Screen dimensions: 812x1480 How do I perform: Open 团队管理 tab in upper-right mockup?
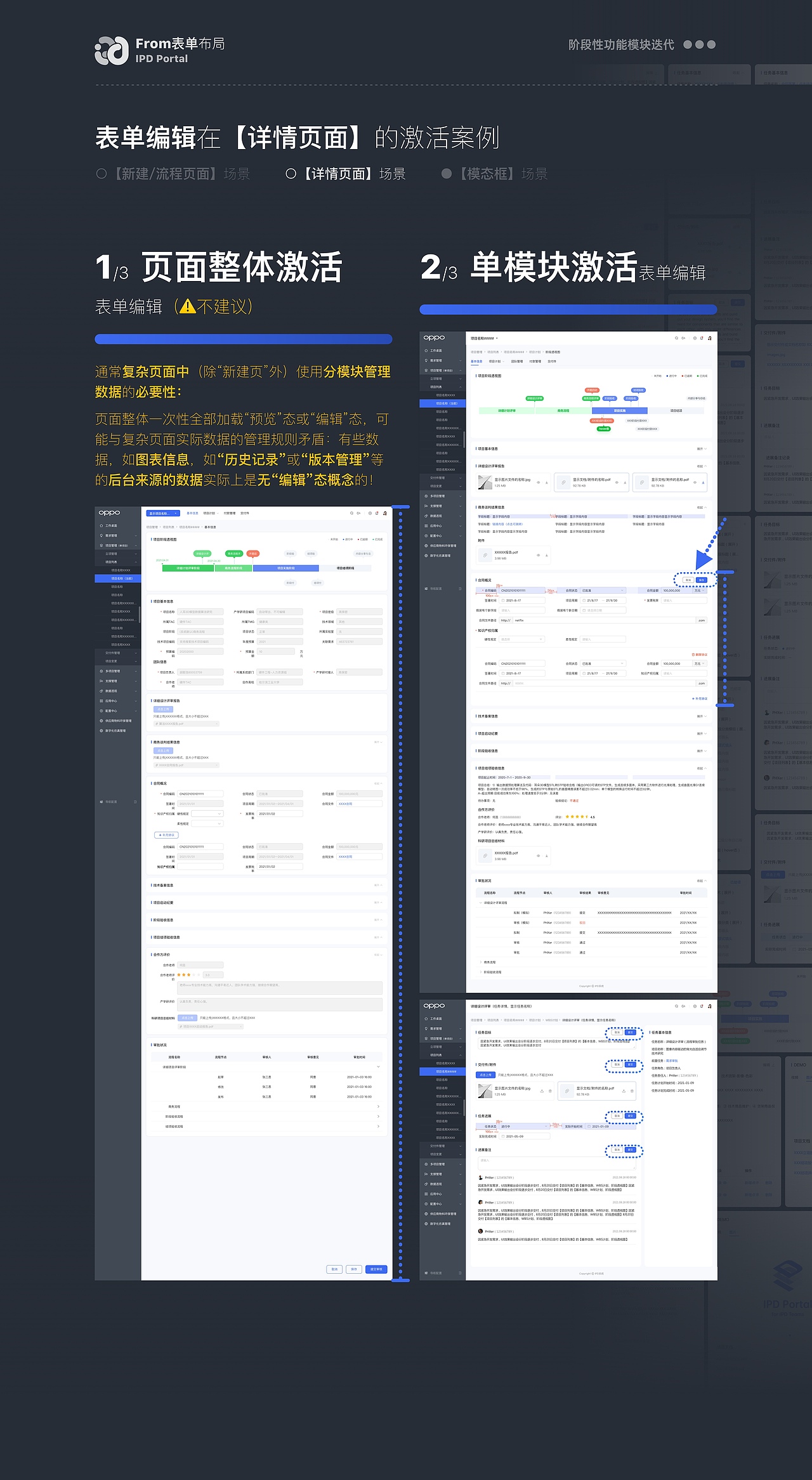point(517,362)
